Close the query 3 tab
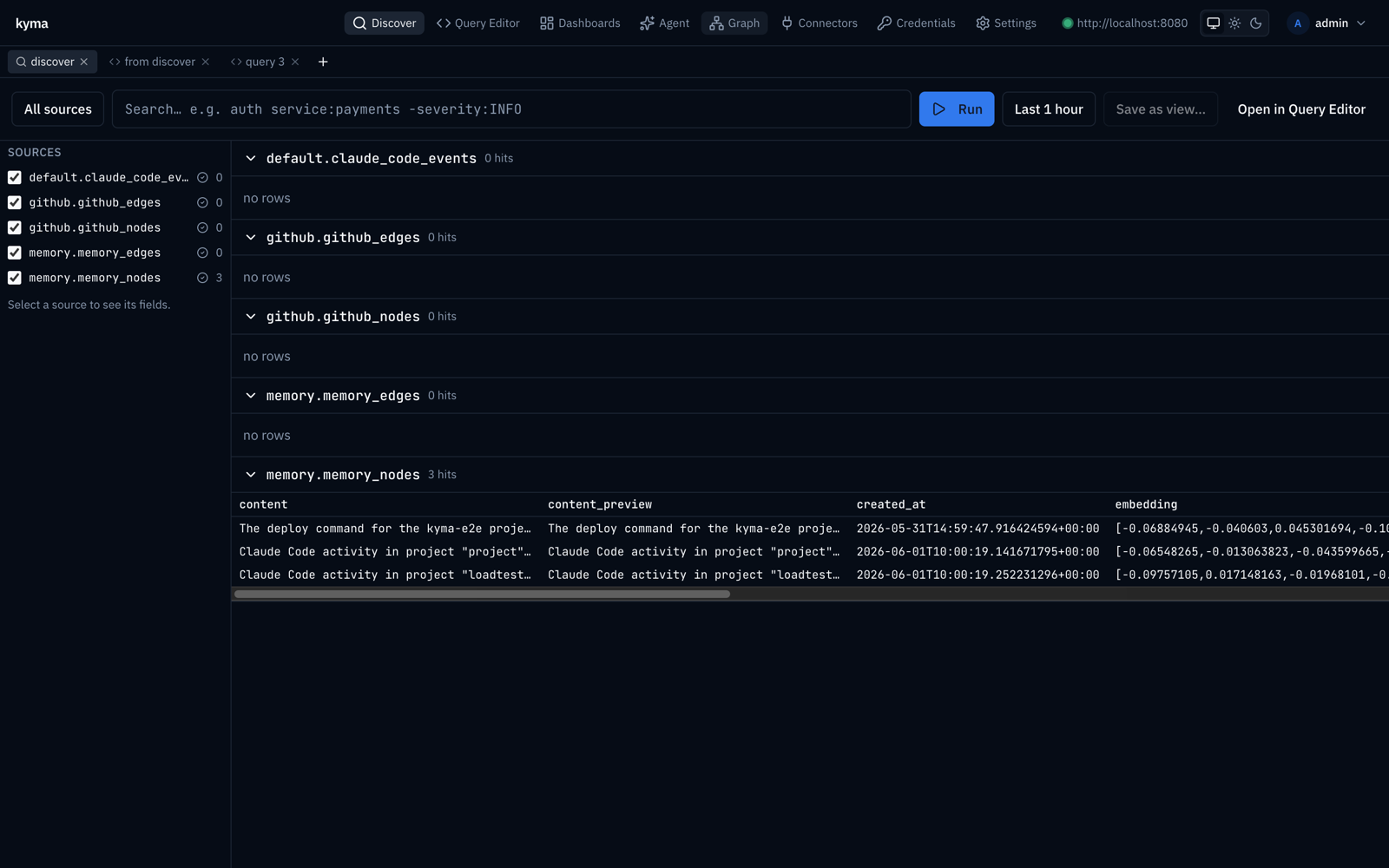 pyautogui.click(x=295, y=62)
